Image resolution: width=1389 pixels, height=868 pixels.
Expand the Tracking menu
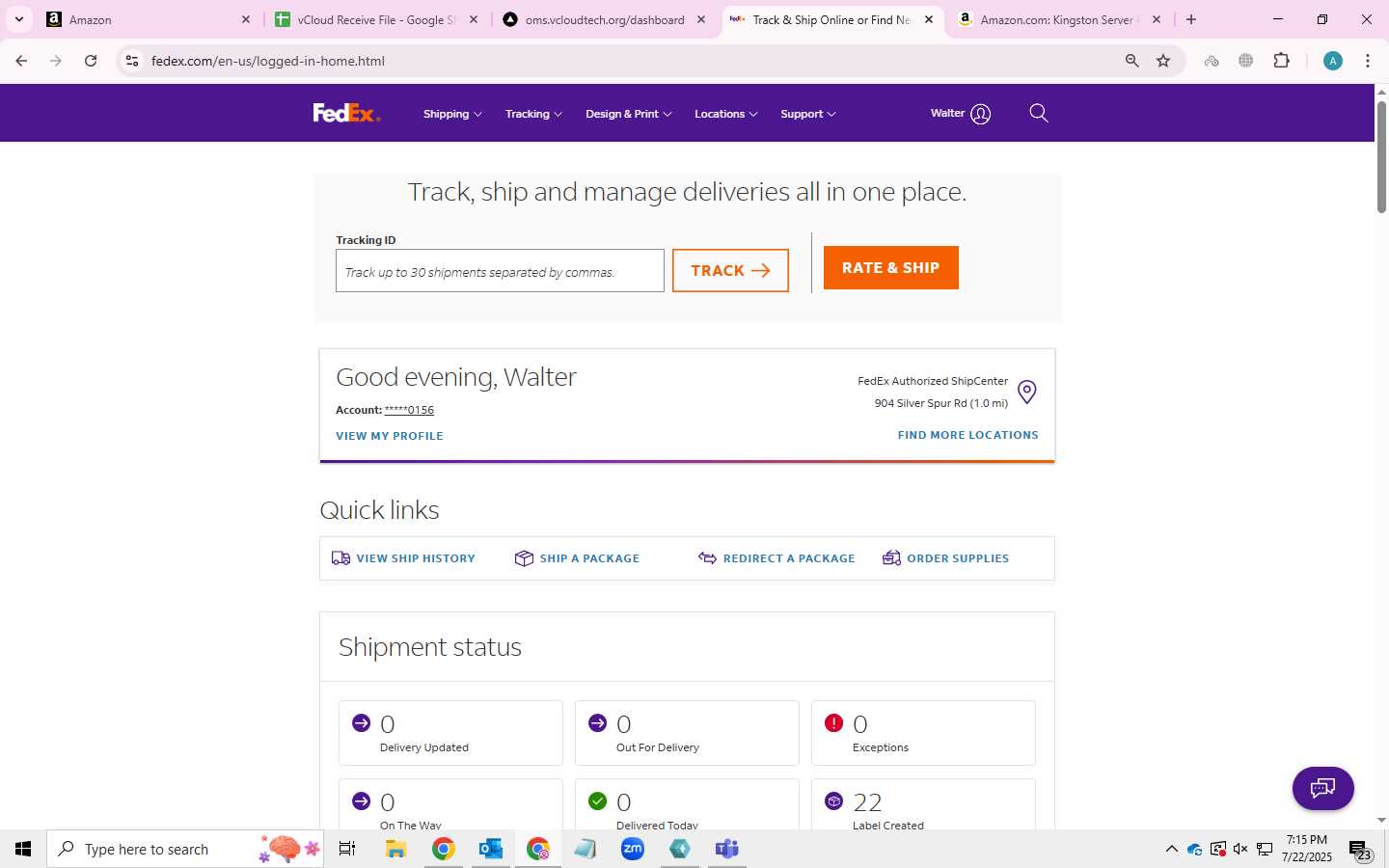(533, 114)
